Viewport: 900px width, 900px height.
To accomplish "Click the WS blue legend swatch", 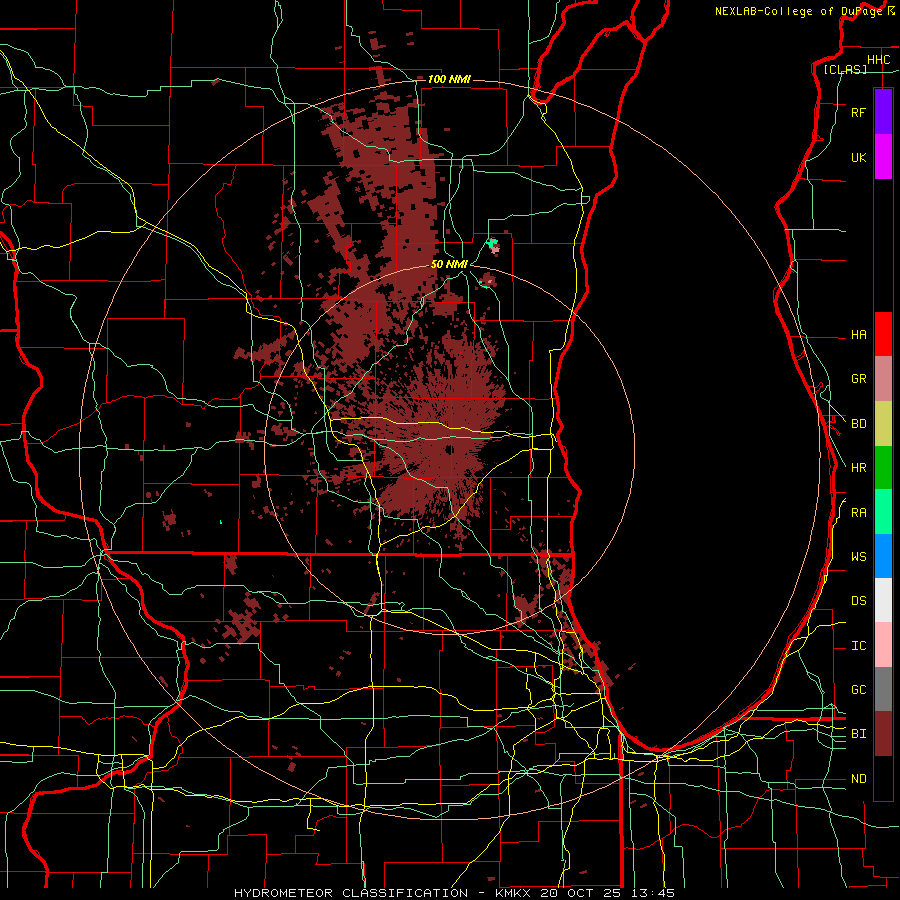I will click(x=883, y=556).
